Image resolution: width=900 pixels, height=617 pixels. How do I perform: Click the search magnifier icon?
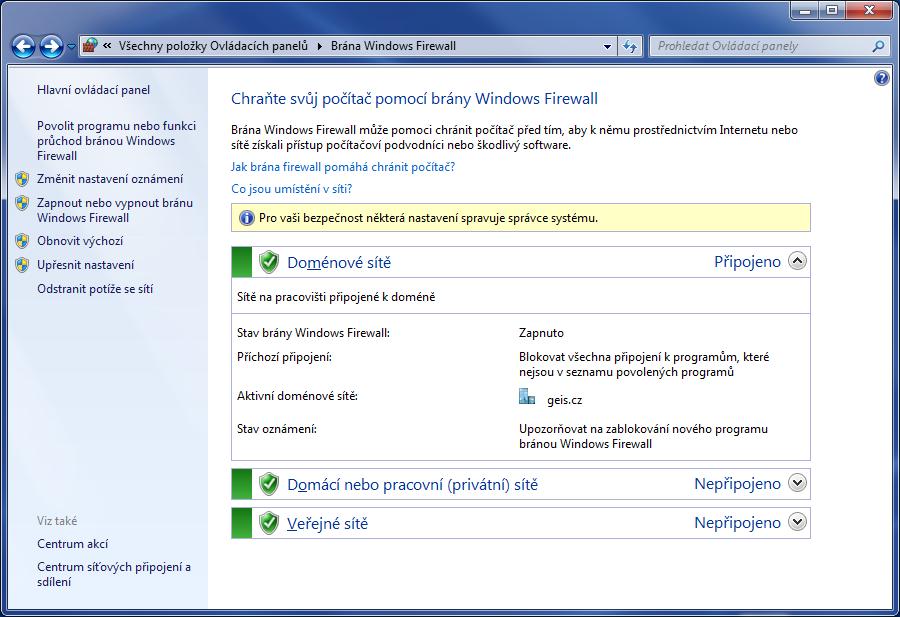[x=878, y=46]
